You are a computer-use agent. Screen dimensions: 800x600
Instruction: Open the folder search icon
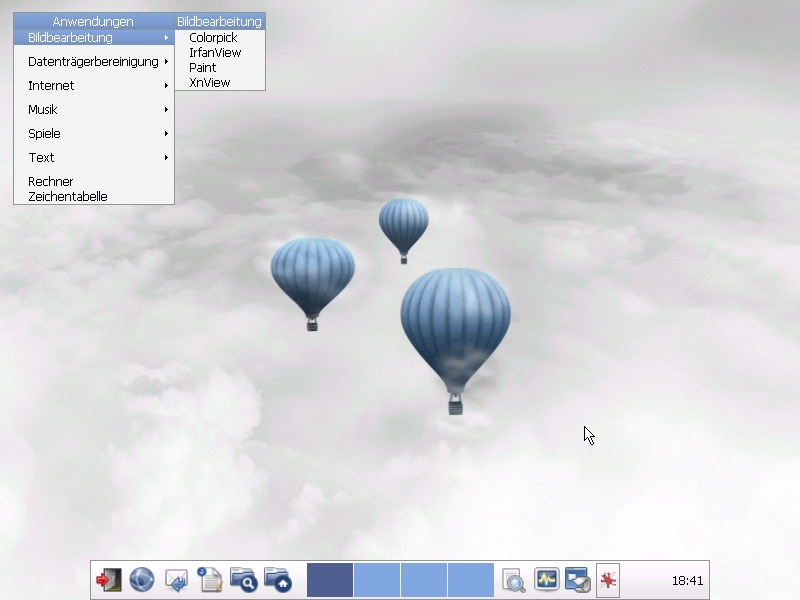point(243,580)
